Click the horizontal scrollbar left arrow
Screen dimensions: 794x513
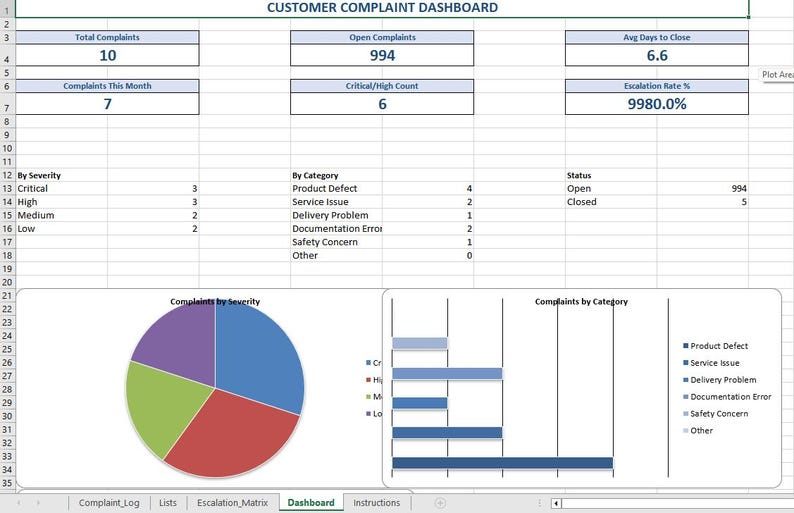(x=556, y=503)
